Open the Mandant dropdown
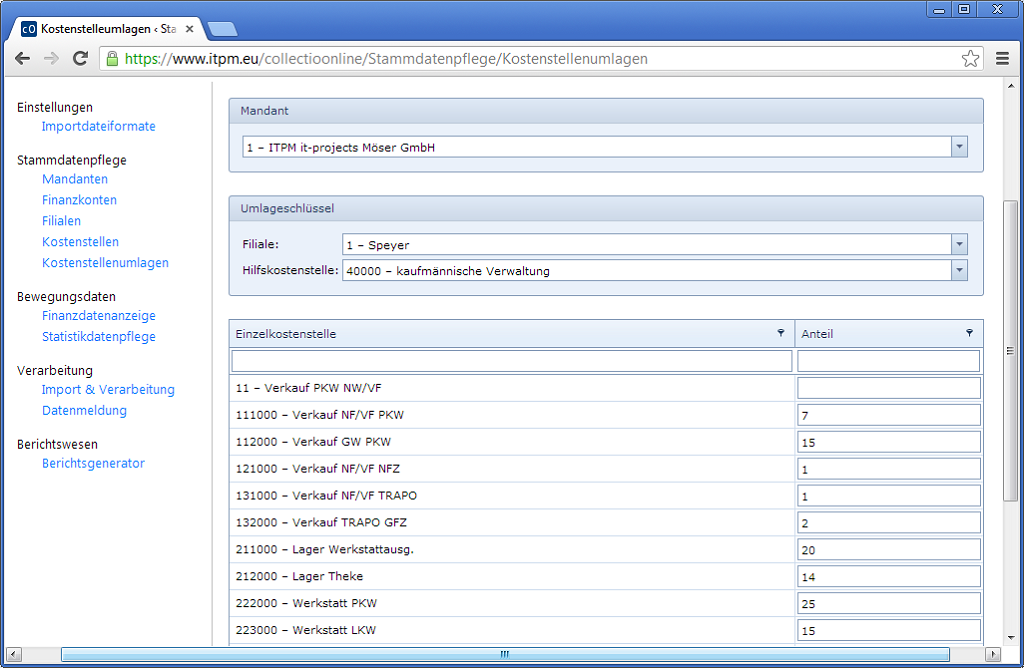1024x668 pixels. coord(959,148)
